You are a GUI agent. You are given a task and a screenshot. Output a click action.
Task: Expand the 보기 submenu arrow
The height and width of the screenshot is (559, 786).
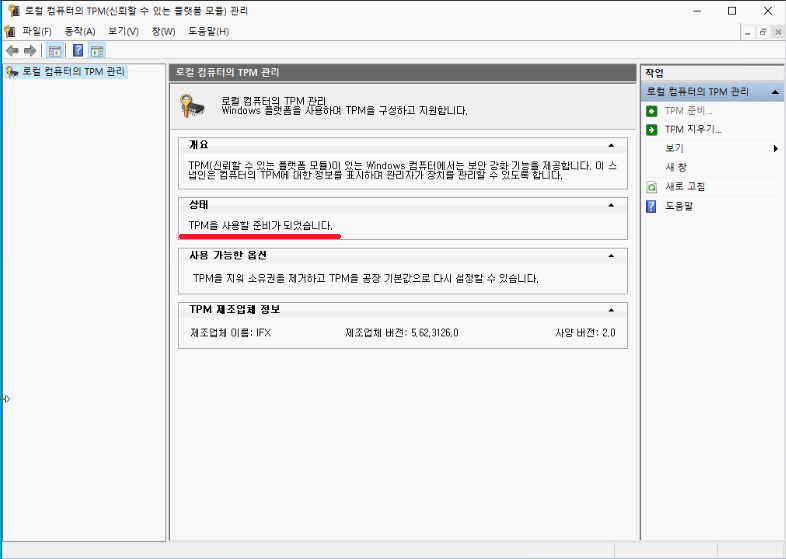[775, 148]
